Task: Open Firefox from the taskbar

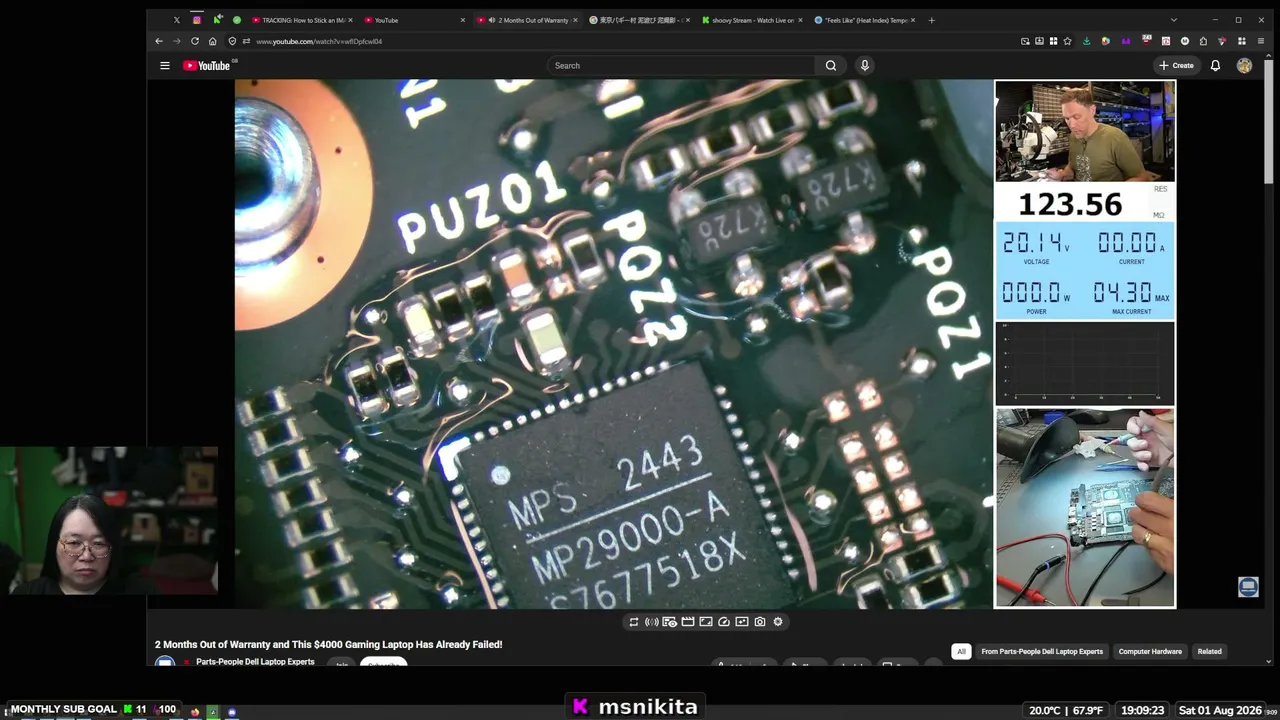Action: point(195,712)
